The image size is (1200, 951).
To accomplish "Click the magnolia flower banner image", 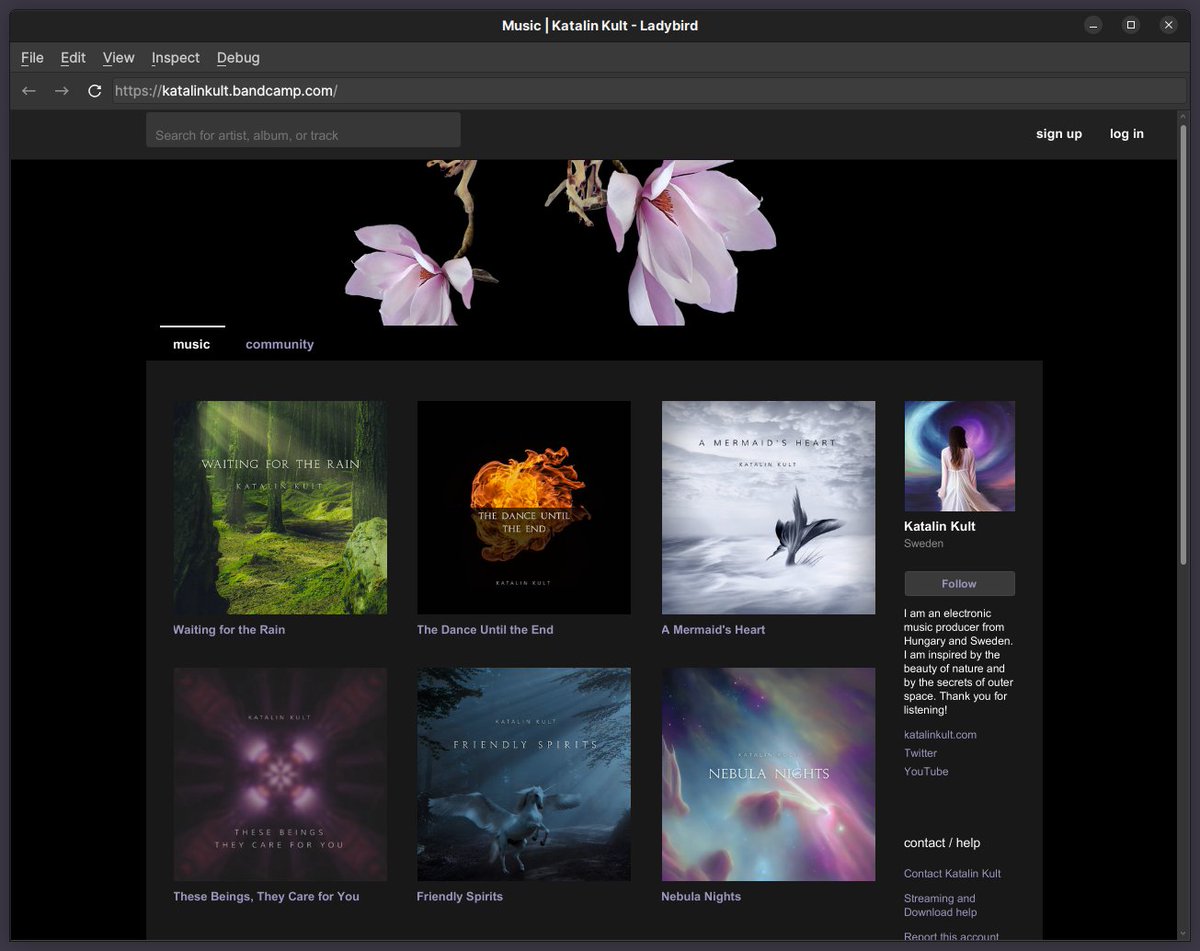I will (594, 243).
